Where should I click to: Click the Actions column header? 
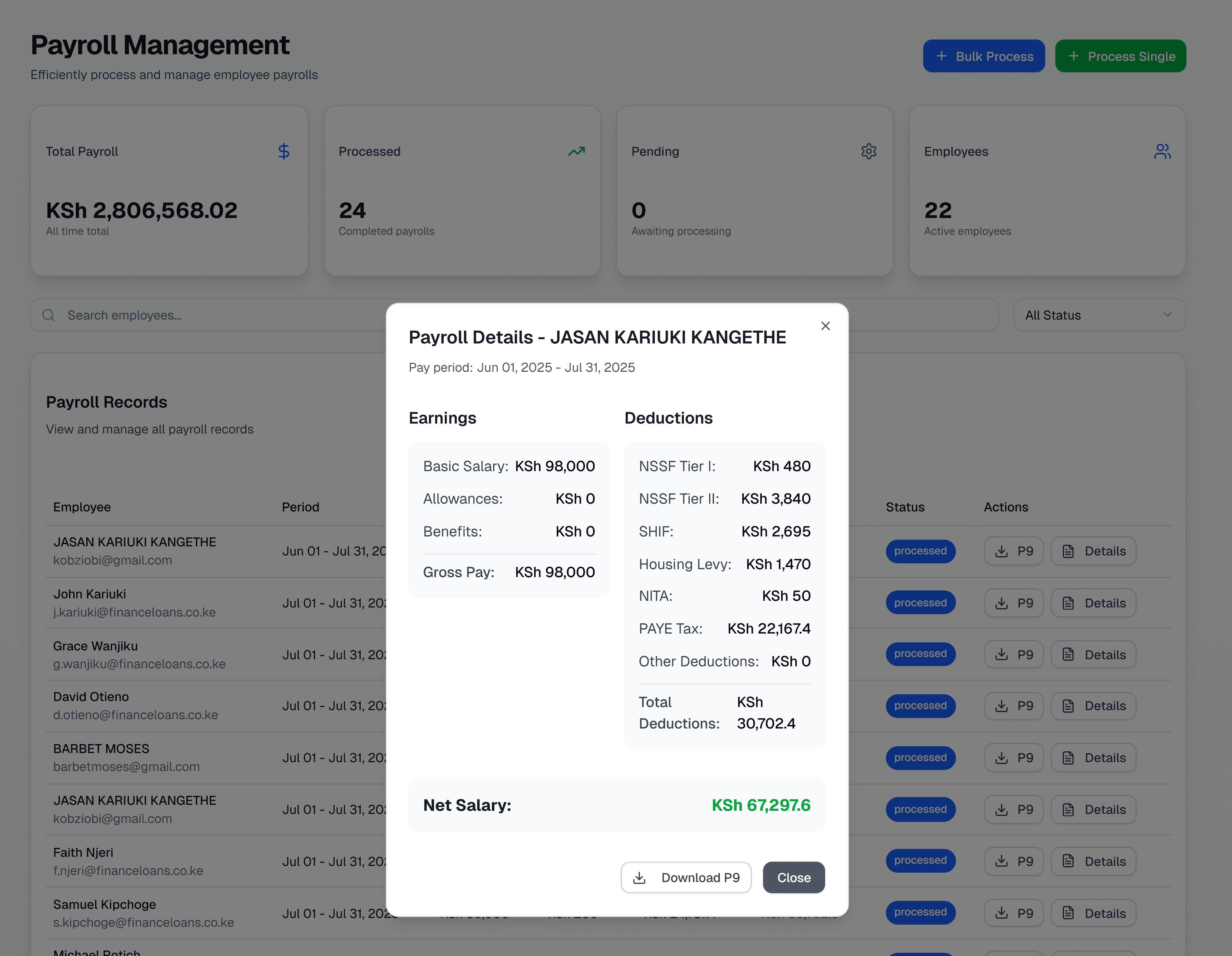click(x=1006, y=507)
